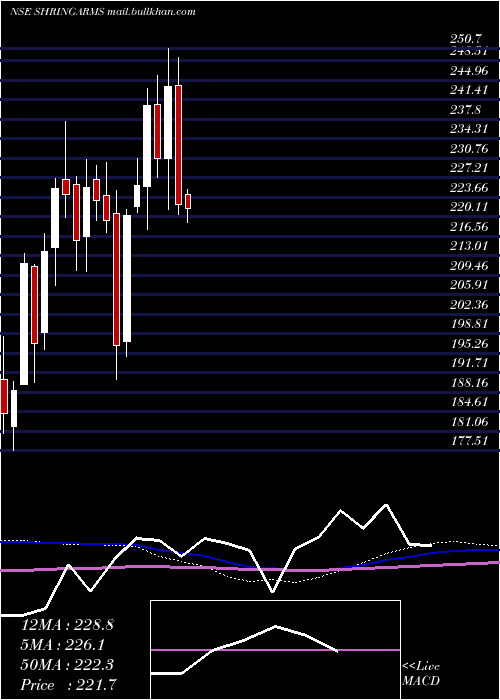Select the 184.61 price axis label
Image resolution: width=500 pixels, height=700 pixels.
tap(470, 402)
